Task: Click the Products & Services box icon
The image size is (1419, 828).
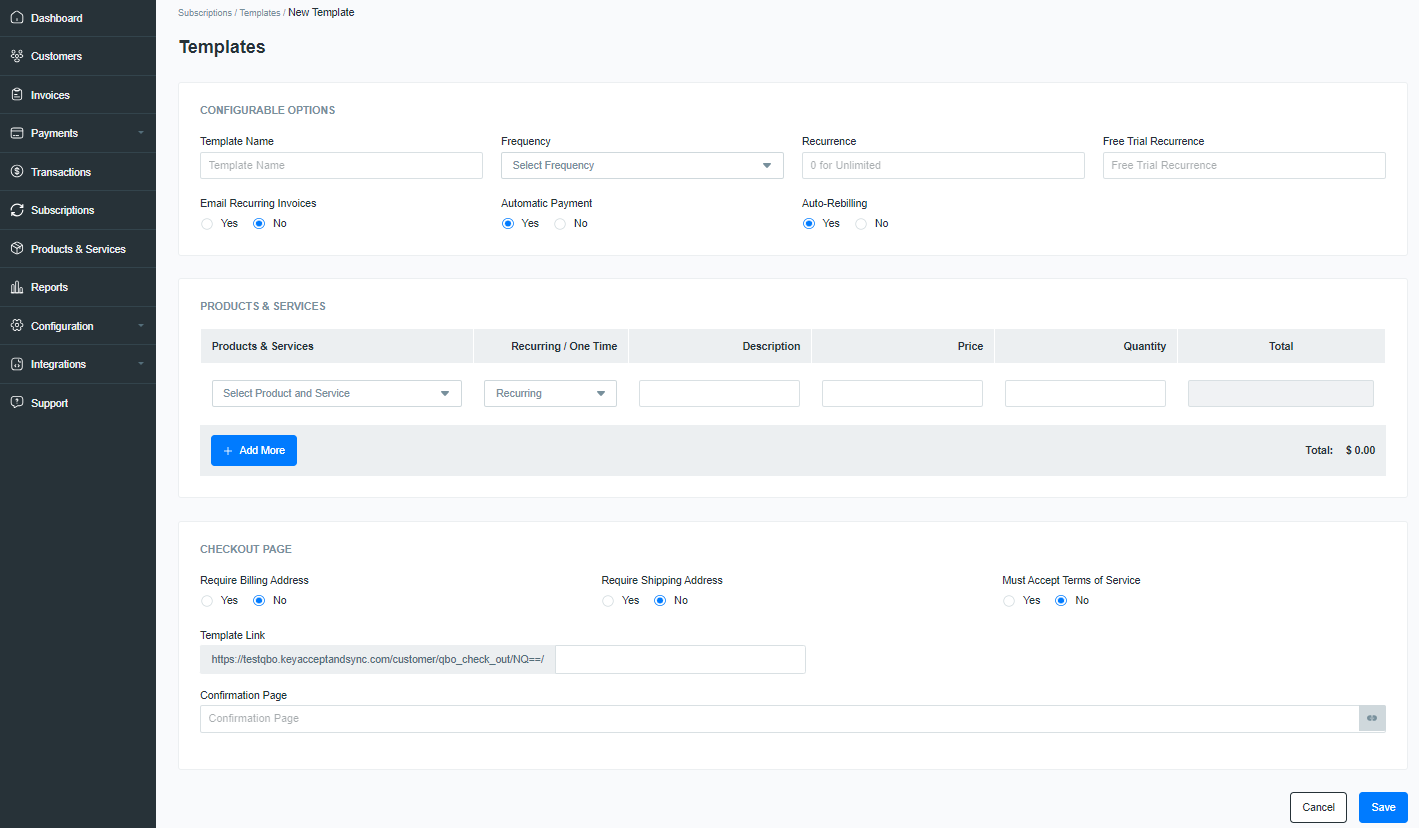Action: [x=17, y=249]
